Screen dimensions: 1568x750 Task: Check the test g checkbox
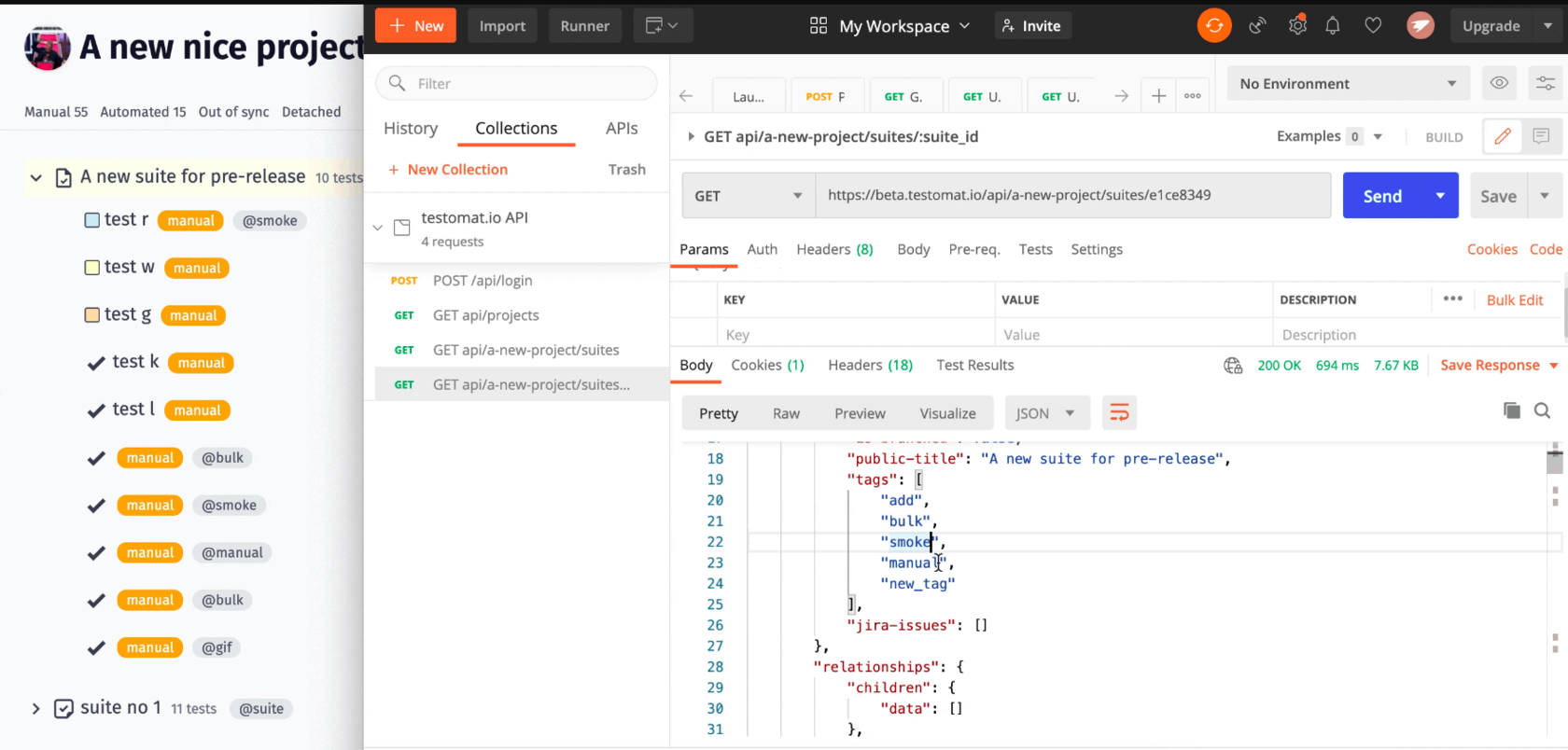(92, 315)
